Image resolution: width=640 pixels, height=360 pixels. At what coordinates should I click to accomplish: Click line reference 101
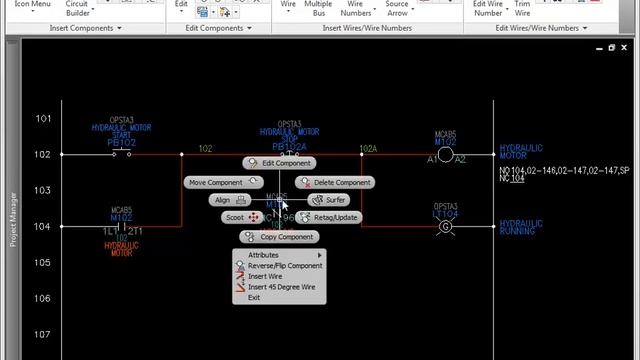click(x=43, y=119)
